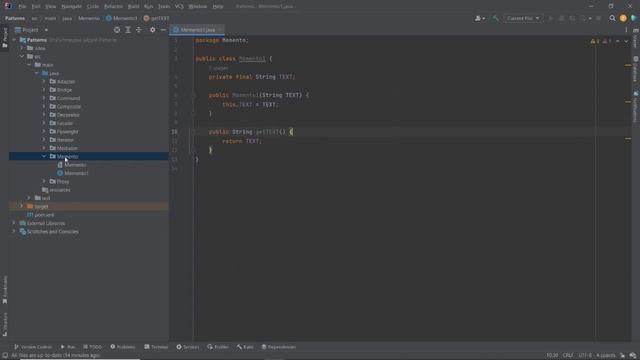Expand External Libraries node

coord(14,223)
